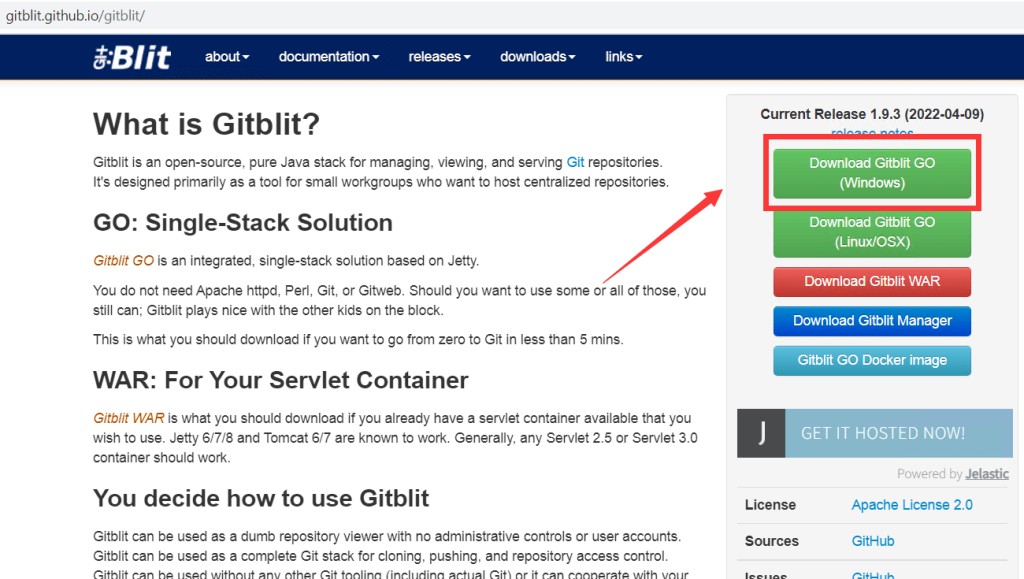Click the browser address bar URL

point(76,18)
